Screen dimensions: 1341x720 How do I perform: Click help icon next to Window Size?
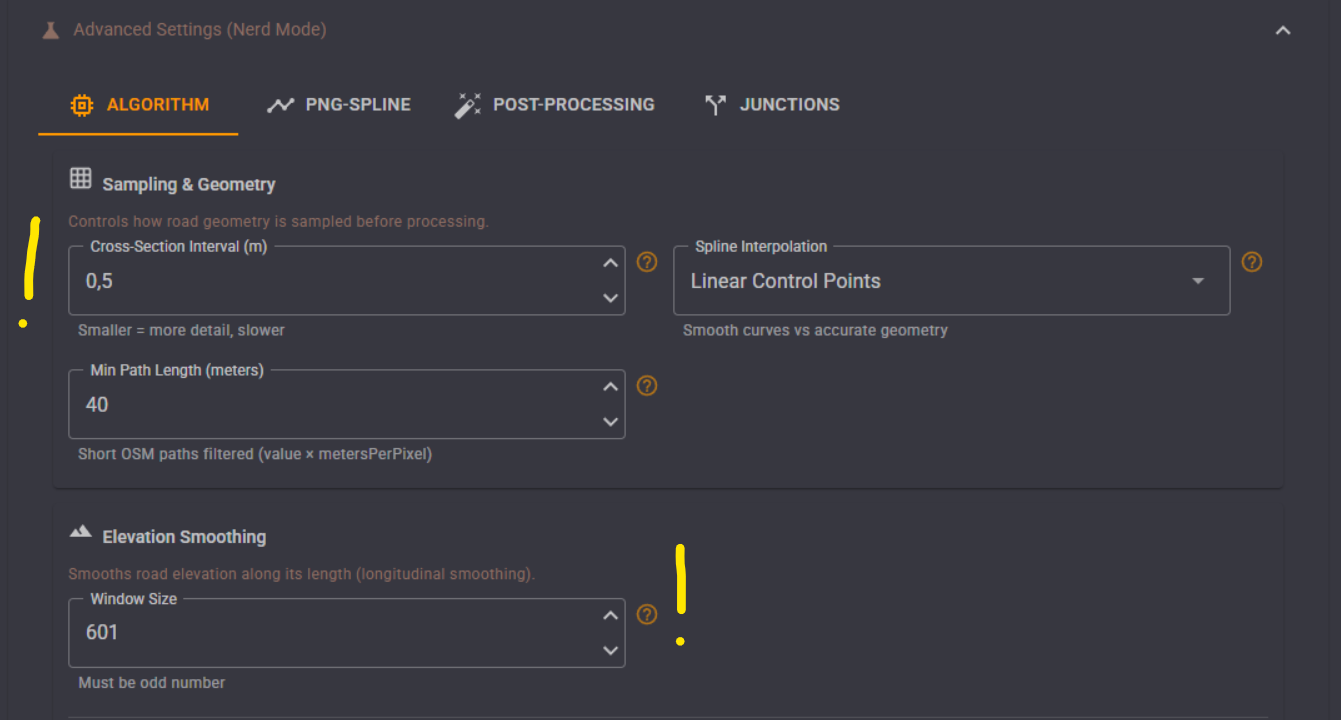click(647, 614)
